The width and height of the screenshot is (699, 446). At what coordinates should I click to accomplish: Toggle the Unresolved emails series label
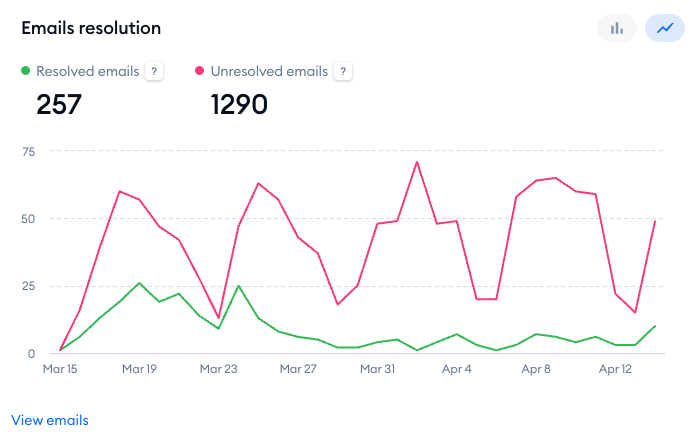[x=268, y=72]
